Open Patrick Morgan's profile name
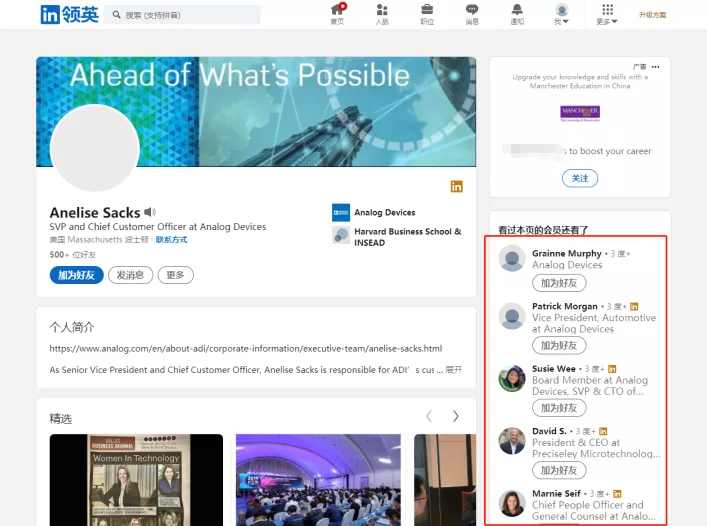Viewport: 707px width, 526px height. point(565,306)
